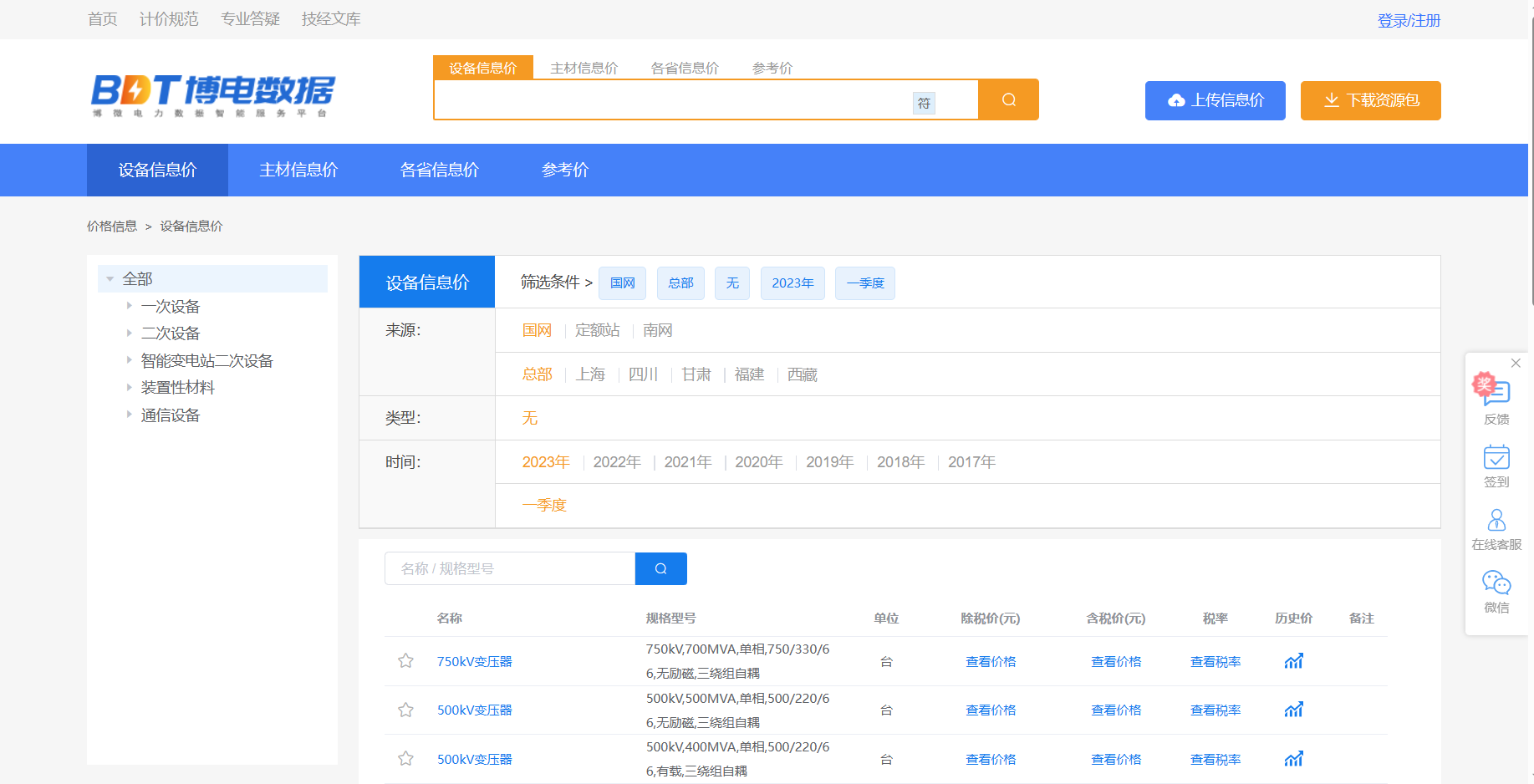
Task: Open 参考价 in blue navigation bar
Action: [x=565, y=170]
